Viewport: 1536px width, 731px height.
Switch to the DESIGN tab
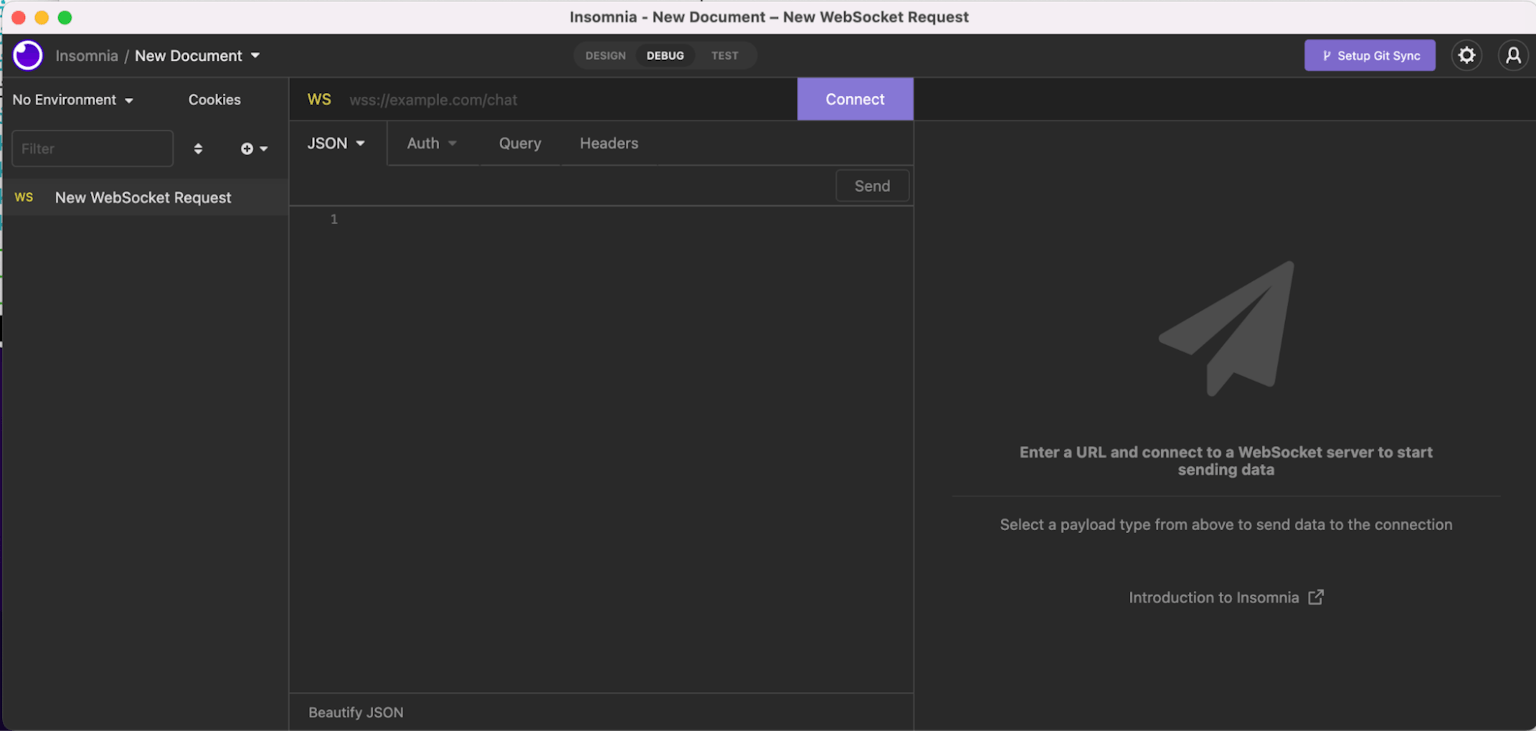604,55
